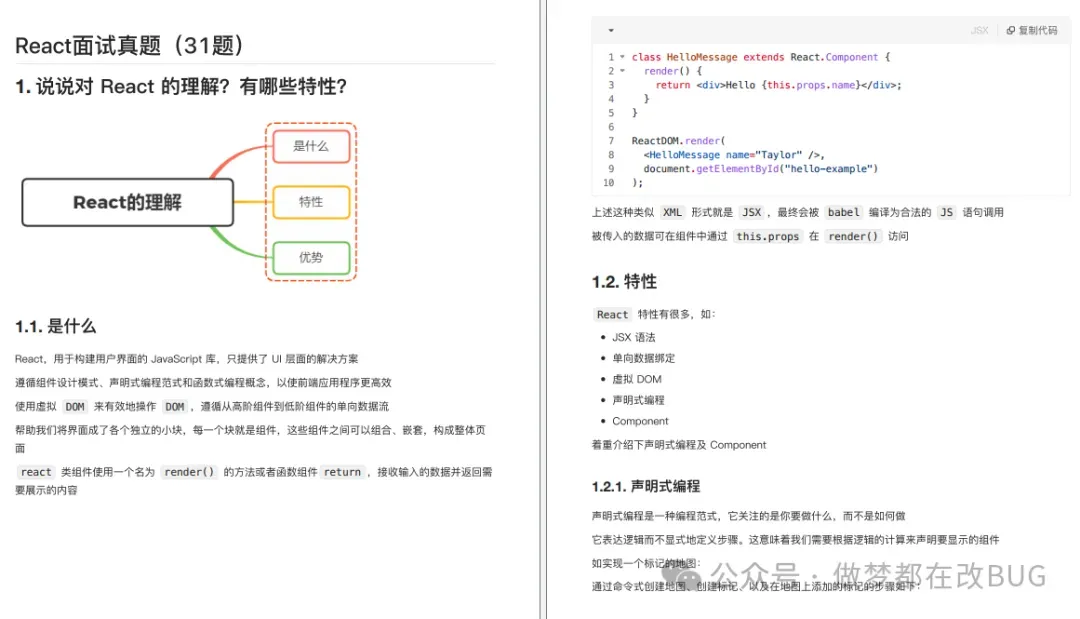Screen dimensions: 1080x619
Task: Click heading 1. 说说对 React 的理解
Action: (181, 87)
